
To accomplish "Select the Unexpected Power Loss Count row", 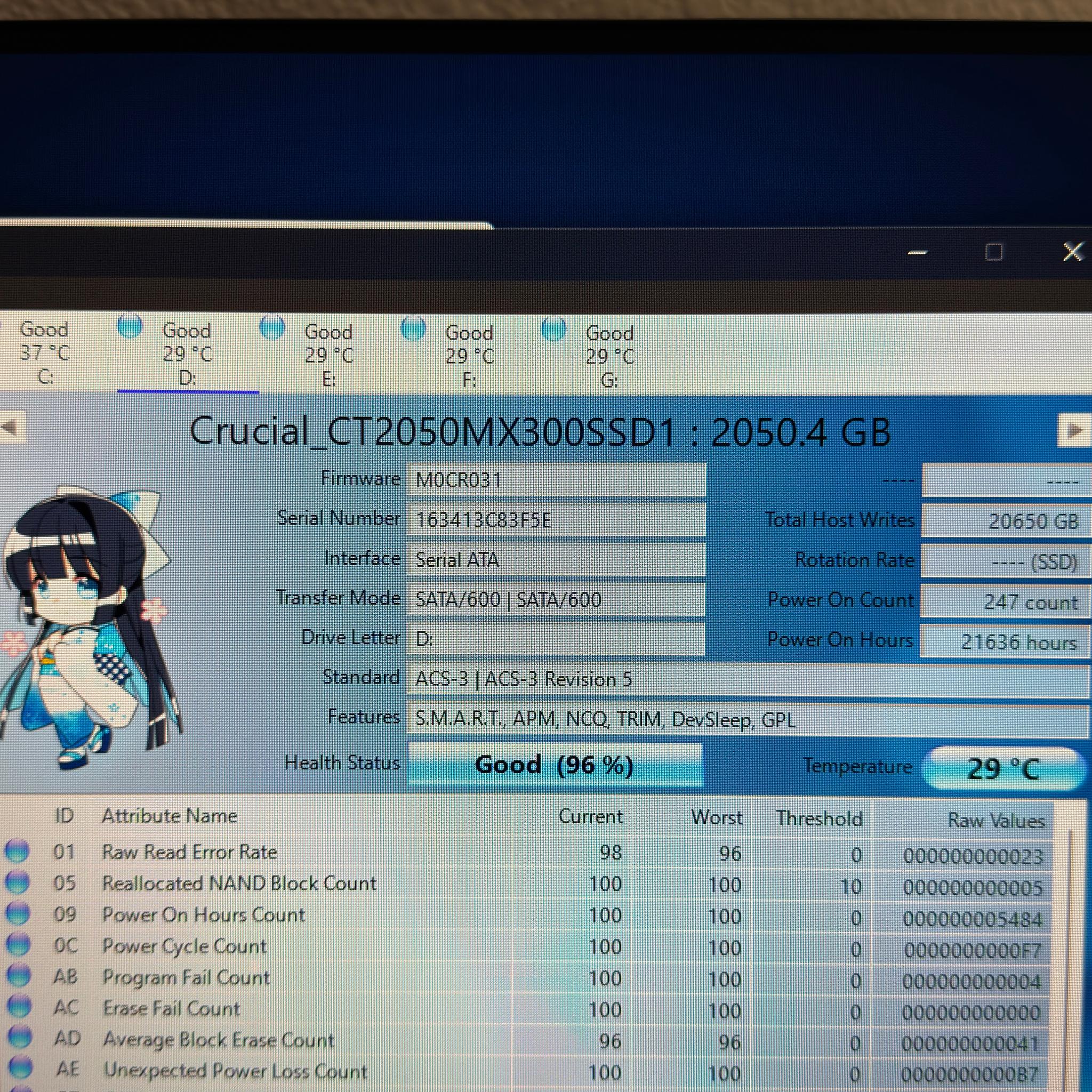I will (526, 1072).
